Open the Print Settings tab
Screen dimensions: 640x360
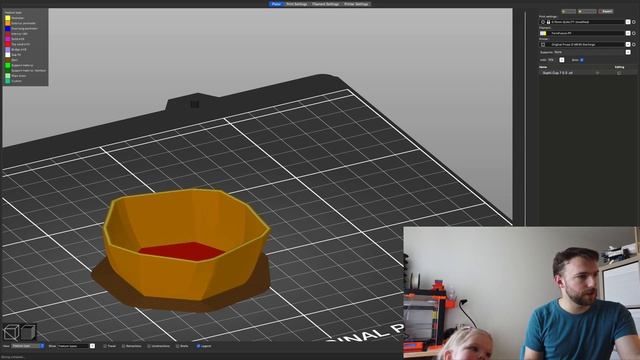(x=296, y=4)
